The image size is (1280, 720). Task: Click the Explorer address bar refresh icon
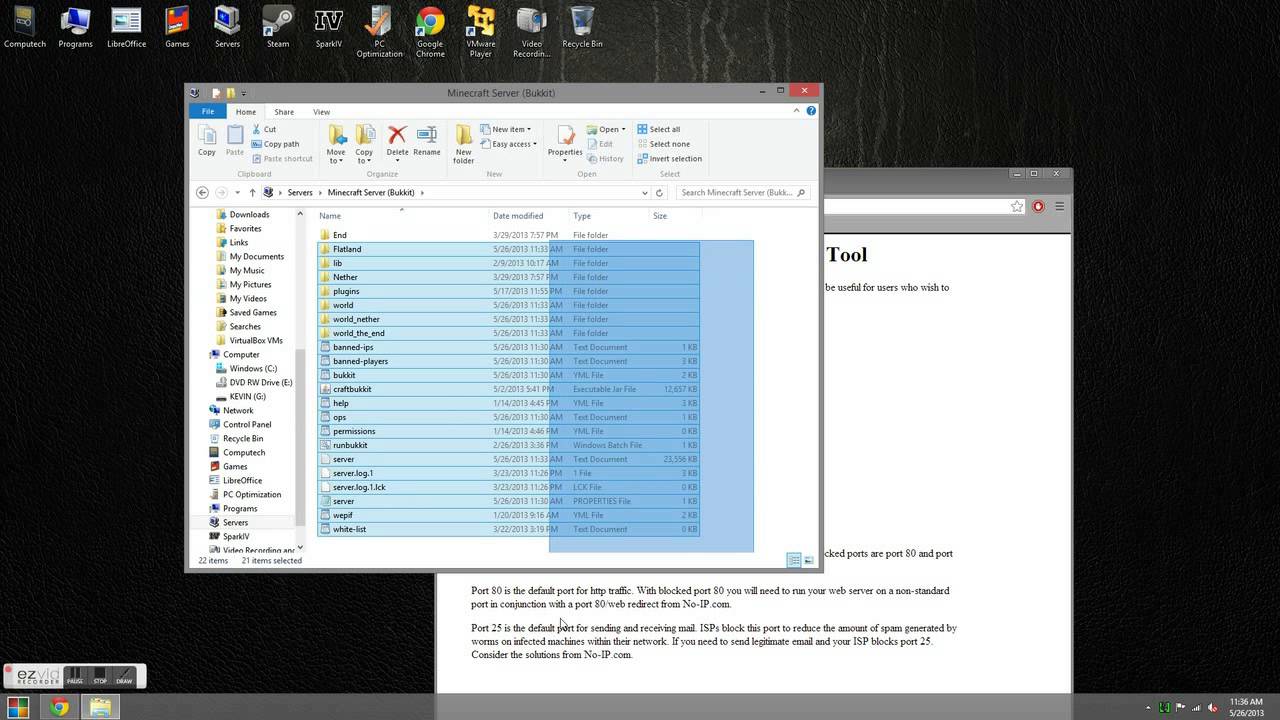point(659,192)
